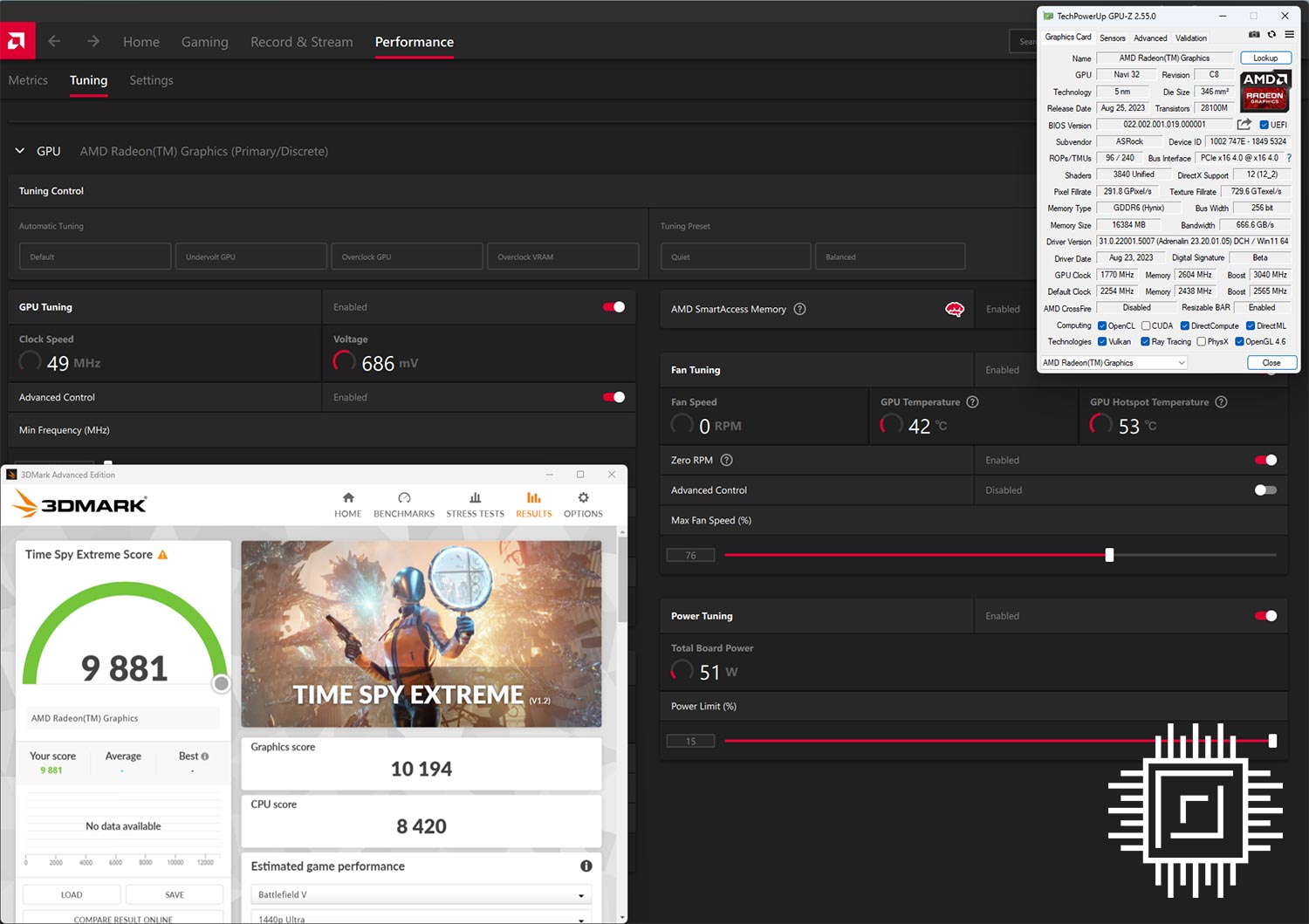
Task: Open SmartAccess Memory help info icon
Action: (x=799, y=309)
